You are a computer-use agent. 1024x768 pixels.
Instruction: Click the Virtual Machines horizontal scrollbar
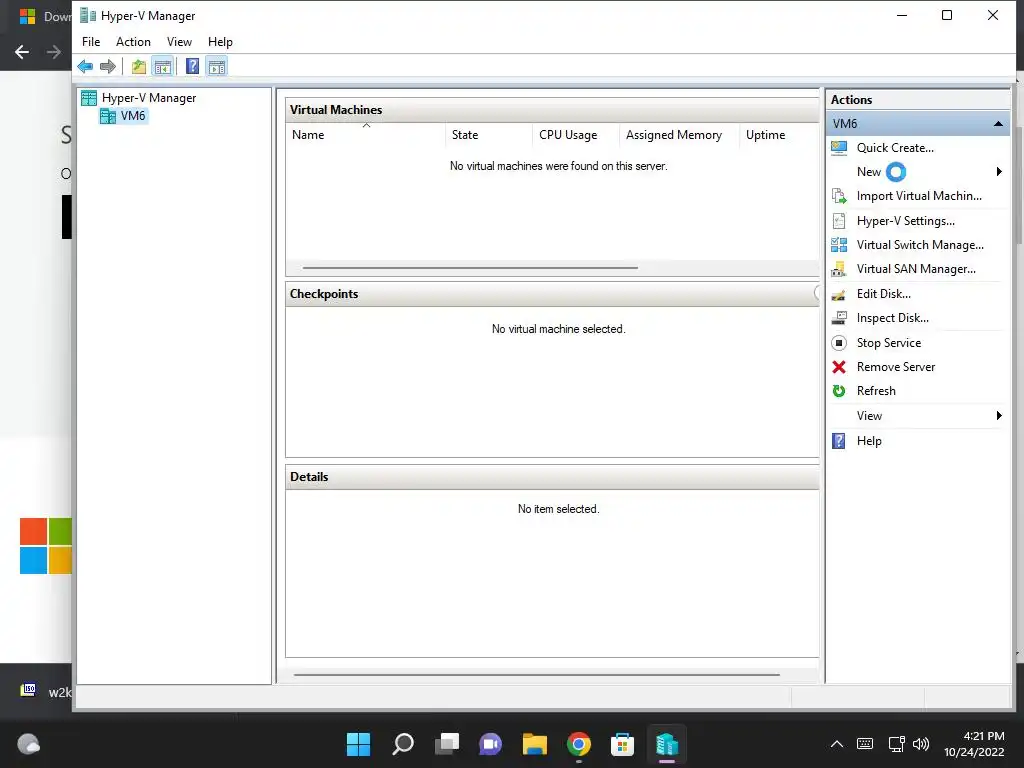tap(470, 268)
